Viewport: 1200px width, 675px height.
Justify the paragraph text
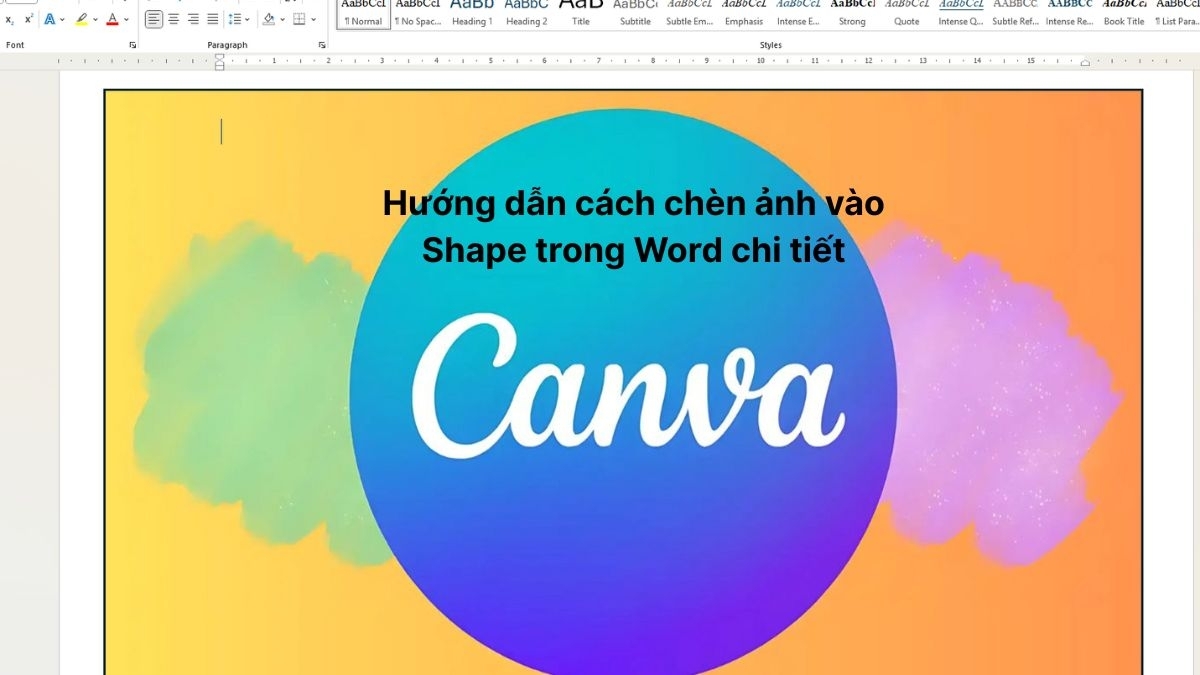[211, 18]
